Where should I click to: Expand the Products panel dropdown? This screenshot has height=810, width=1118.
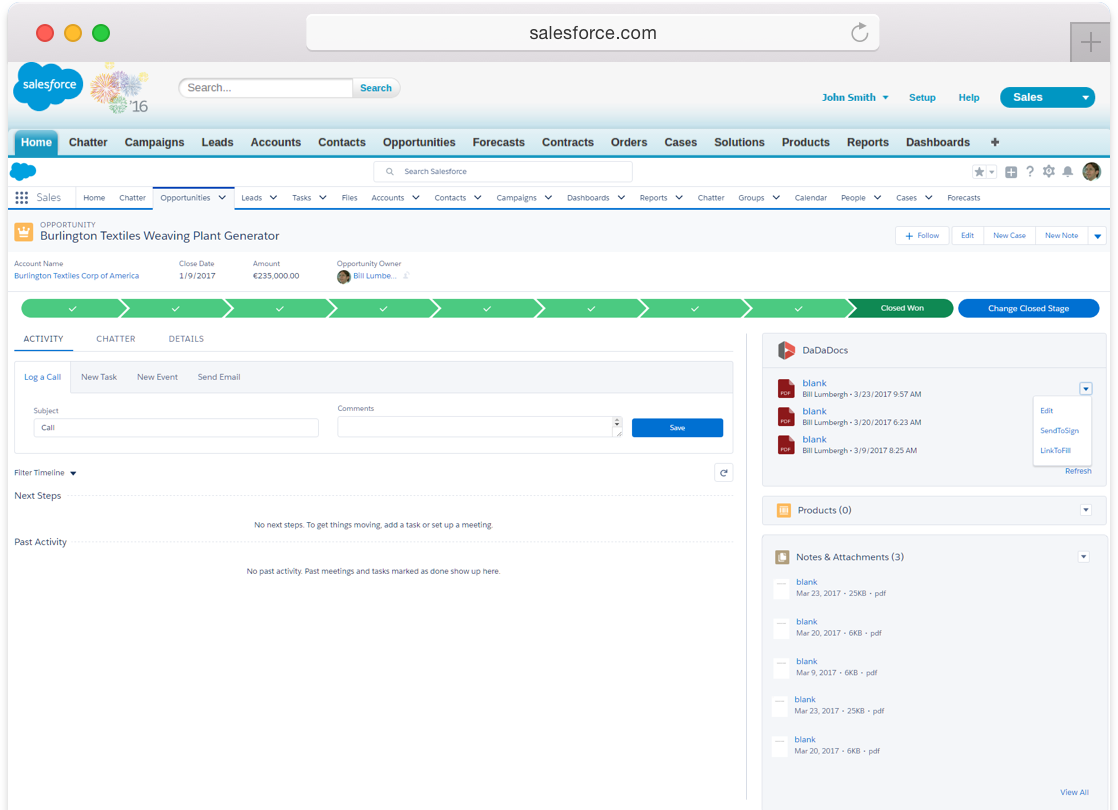point(1085,510)
